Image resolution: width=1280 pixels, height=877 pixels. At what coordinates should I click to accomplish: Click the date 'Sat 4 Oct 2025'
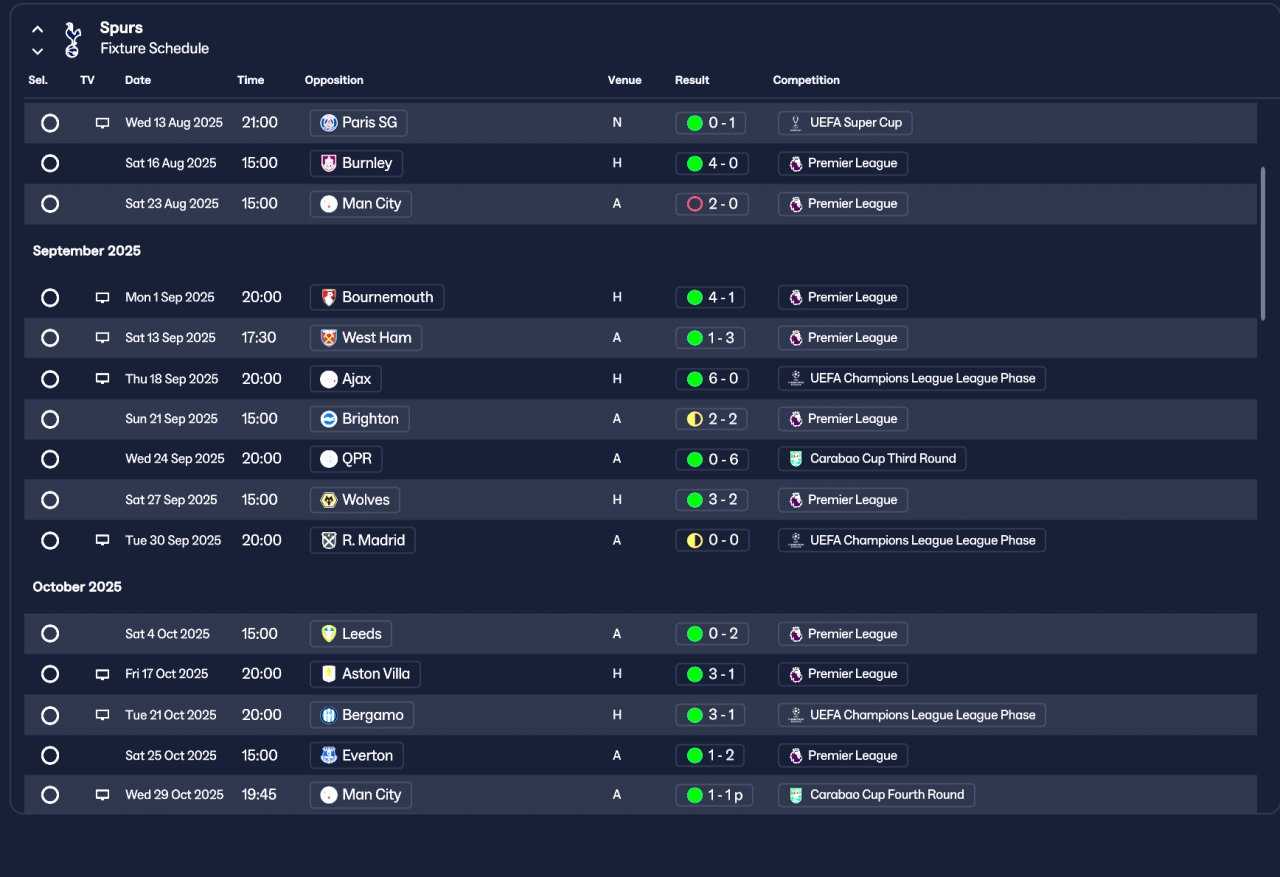coord(168,634)
